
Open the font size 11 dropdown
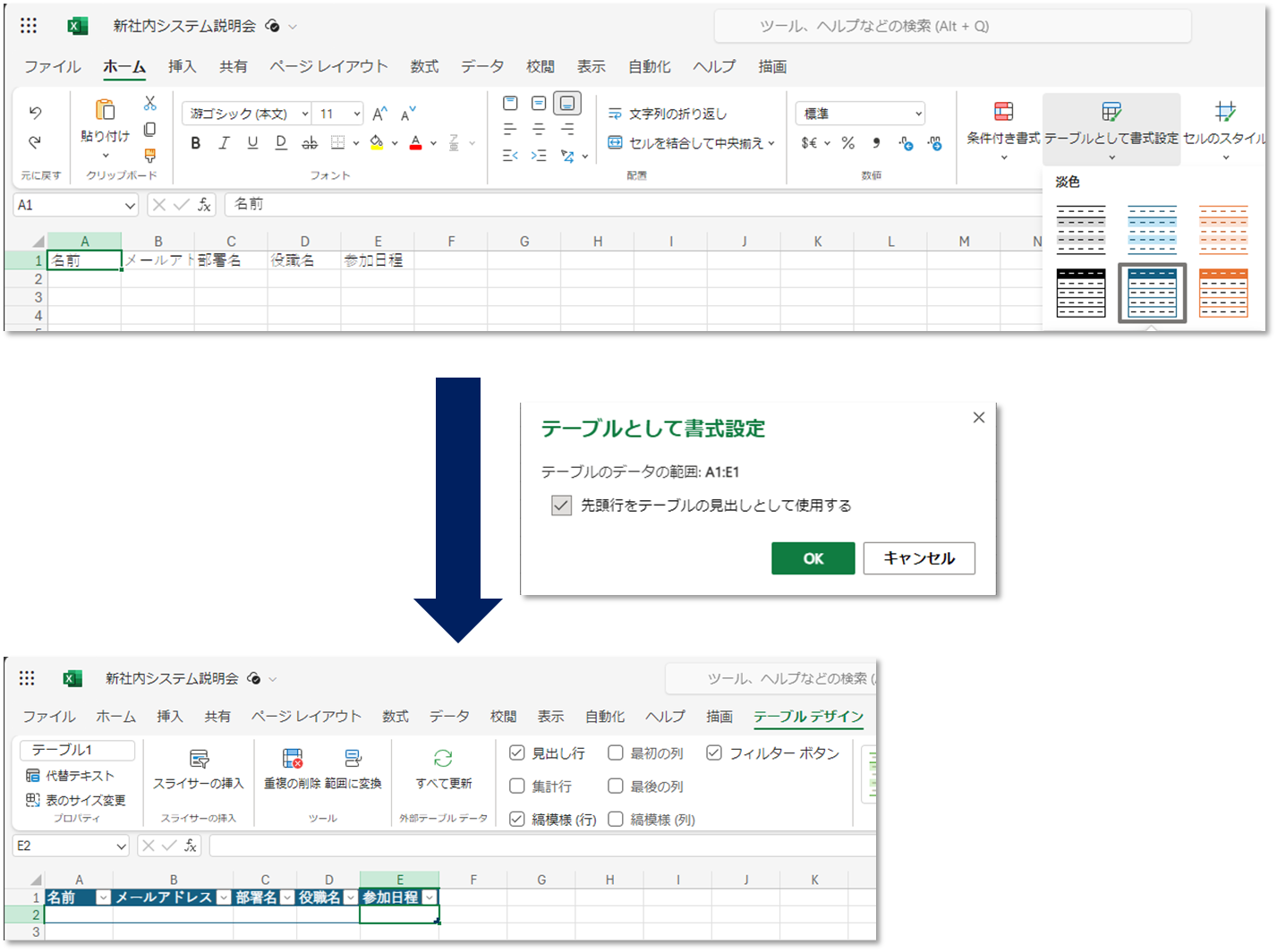[357, 114]
